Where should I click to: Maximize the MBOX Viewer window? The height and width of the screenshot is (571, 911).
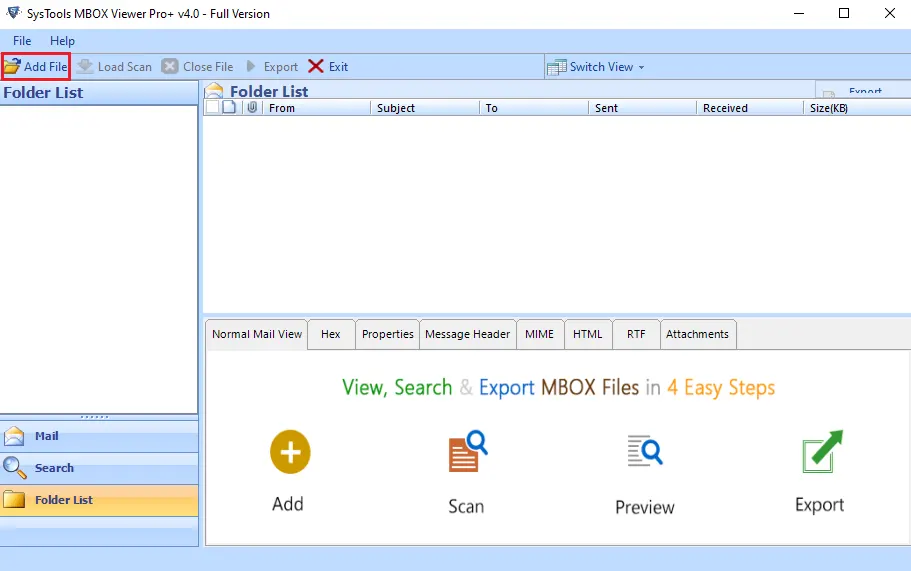[844, 13]
